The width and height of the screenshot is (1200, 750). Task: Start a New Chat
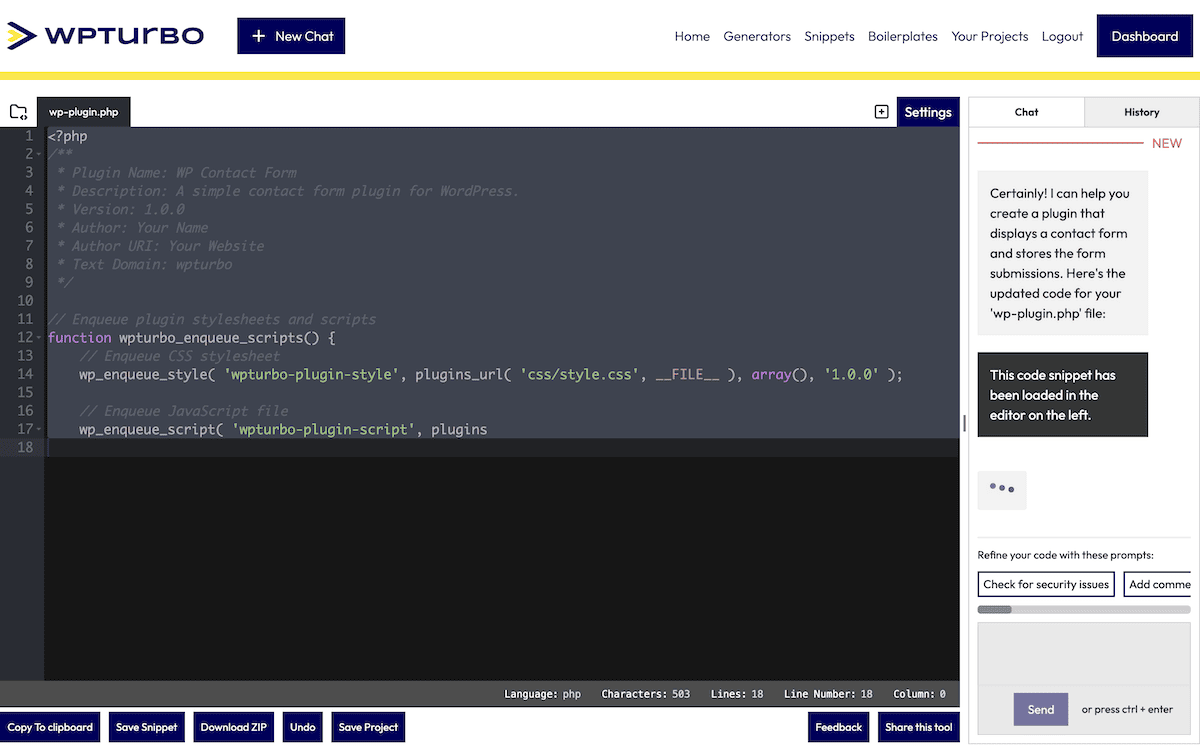tap(291, 36)
